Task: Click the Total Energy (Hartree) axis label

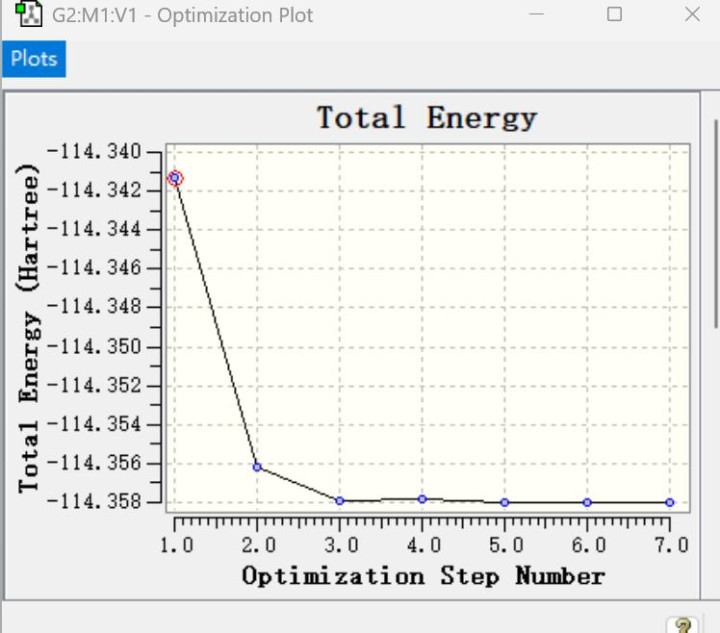Action: 28,328
